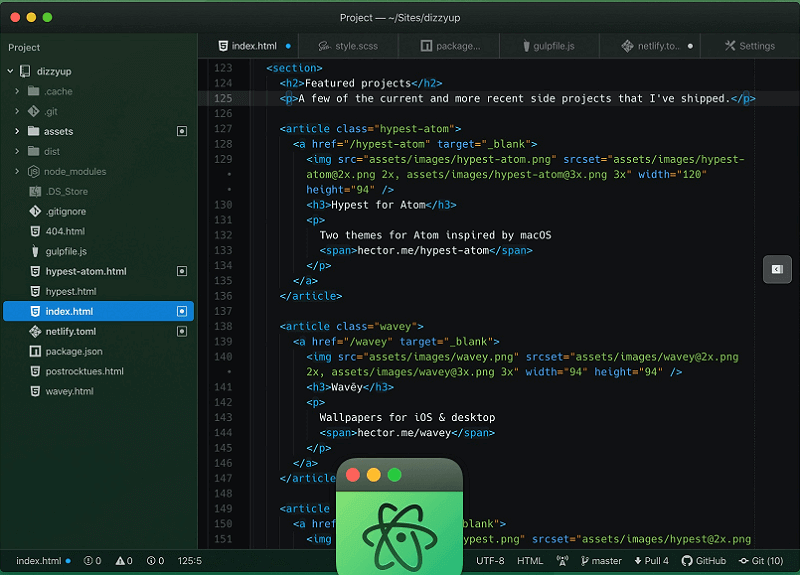Collapse the dizzyup project root
Screen dimensions: 800x575
pyautogui.click(x=10, y=71)
